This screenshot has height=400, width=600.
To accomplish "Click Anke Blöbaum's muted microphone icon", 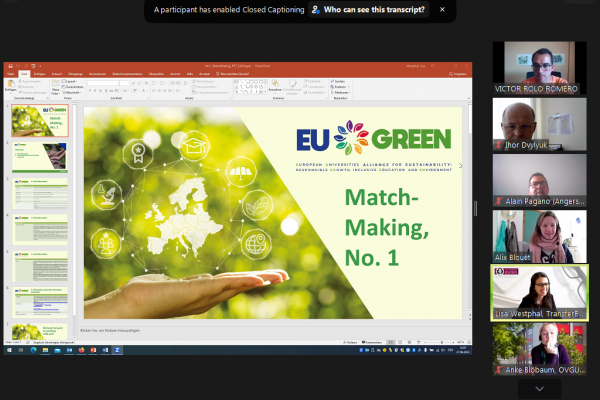I will point(498,370).
